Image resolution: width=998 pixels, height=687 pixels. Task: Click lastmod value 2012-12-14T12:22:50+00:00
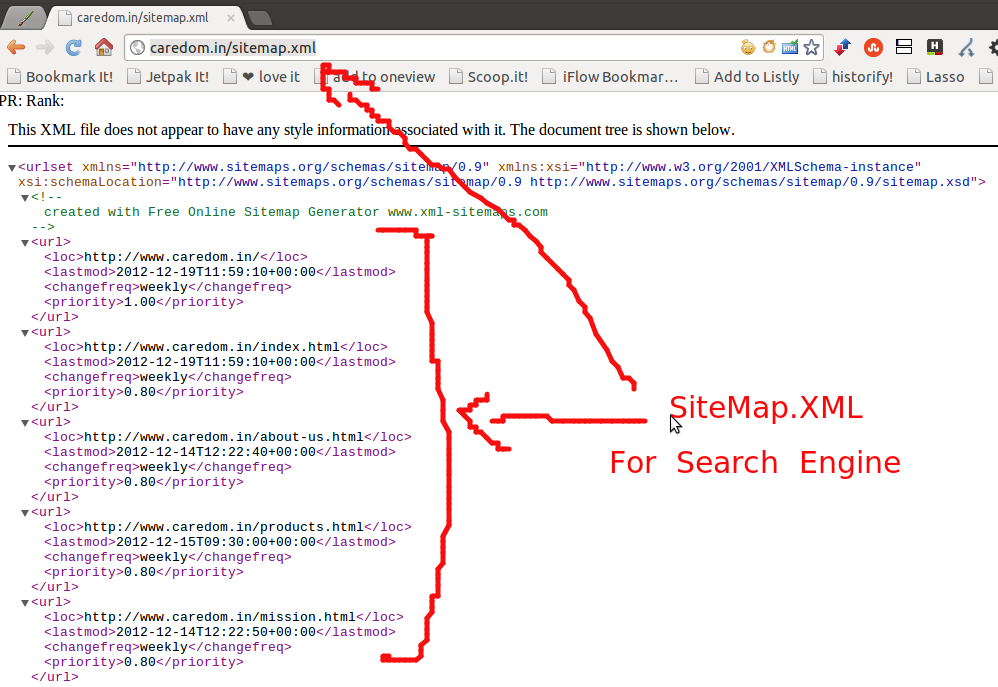[x=216, y=632]
